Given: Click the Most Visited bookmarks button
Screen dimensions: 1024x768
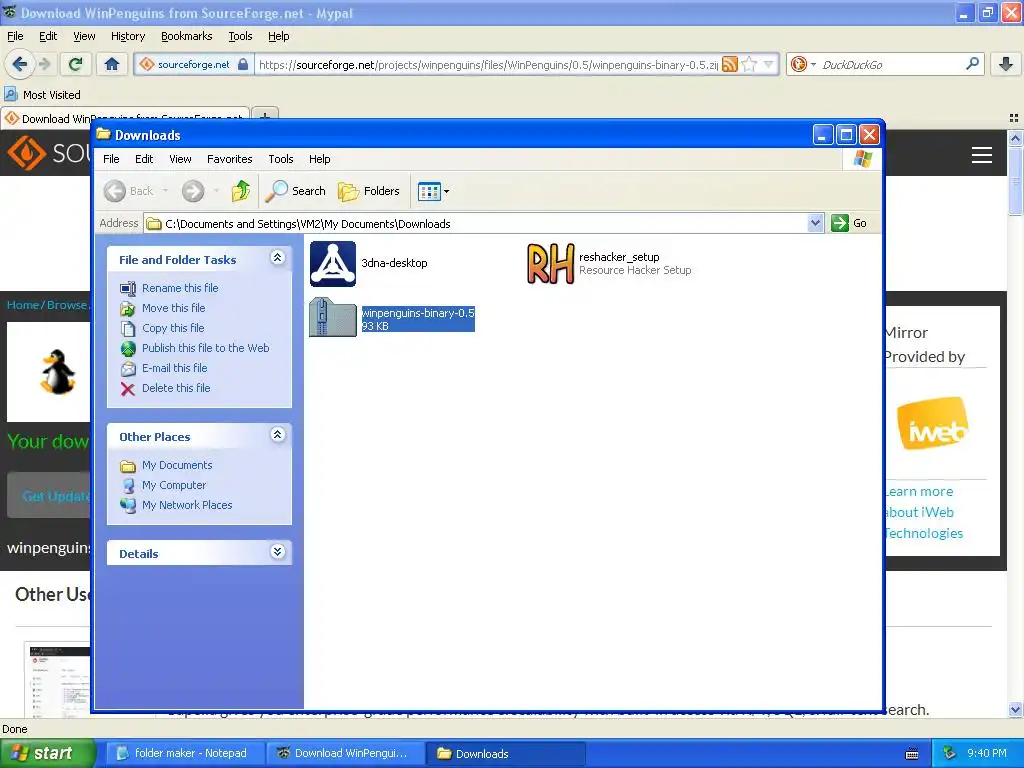Looking at the screenshot, I should (43, 95).
